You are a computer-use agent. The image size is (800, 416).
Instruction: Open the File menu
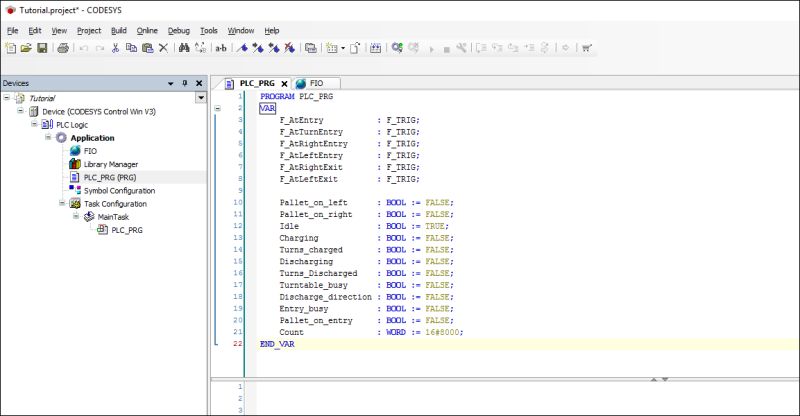point(13,31)
